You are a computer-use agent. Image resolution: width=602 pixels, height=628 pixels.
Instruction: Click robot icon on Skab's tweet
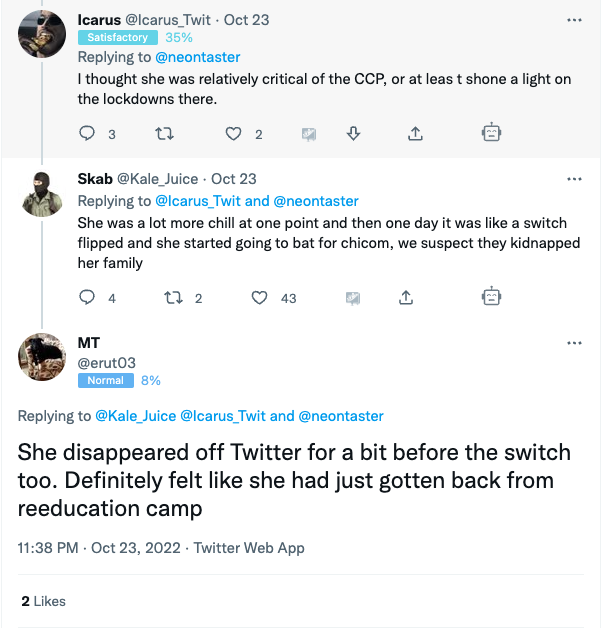tap(491, 297)
